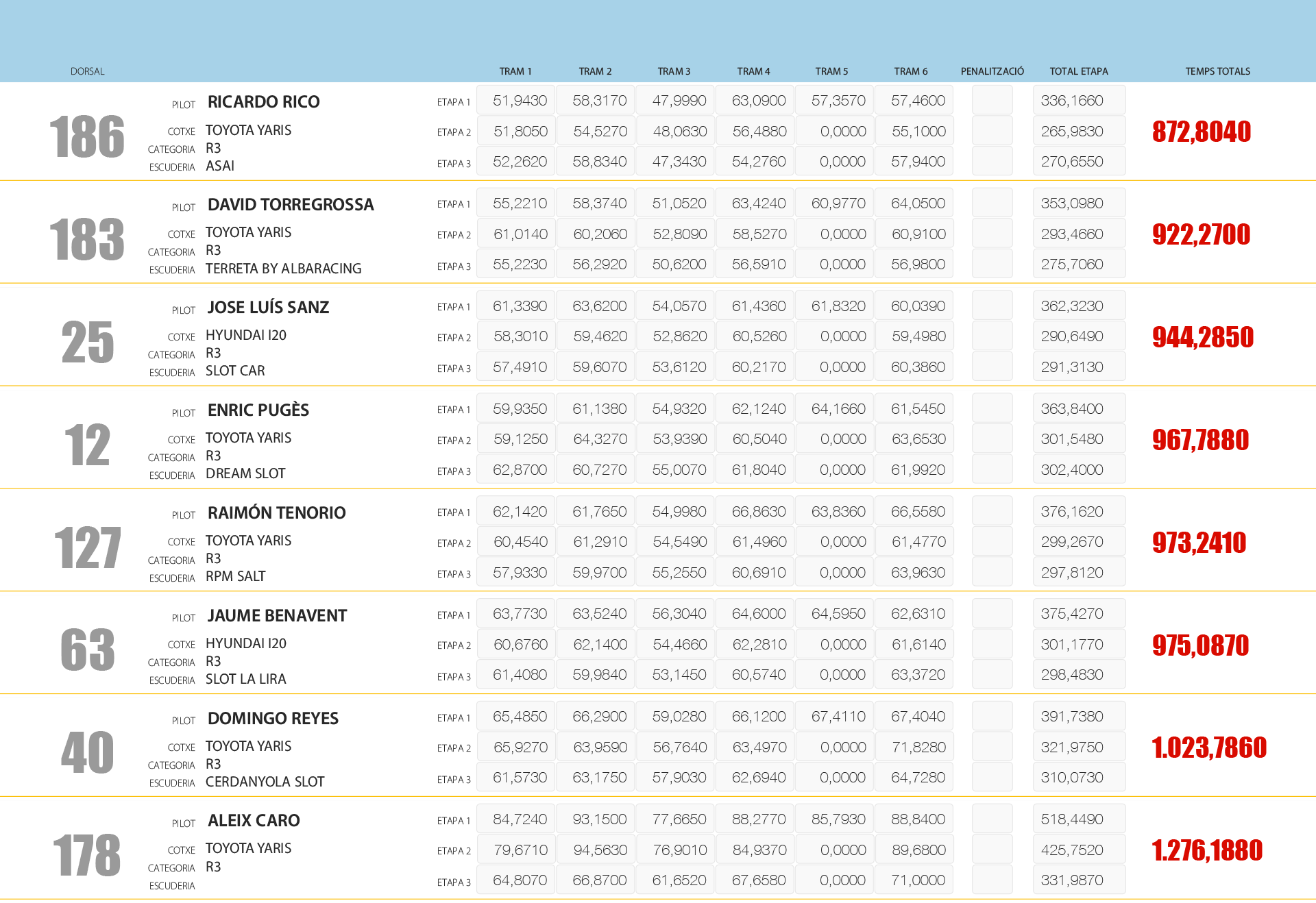Click the TOTAL ETAPA column header
Viewport: 1316px width, 903px height.
(1078, 71)
